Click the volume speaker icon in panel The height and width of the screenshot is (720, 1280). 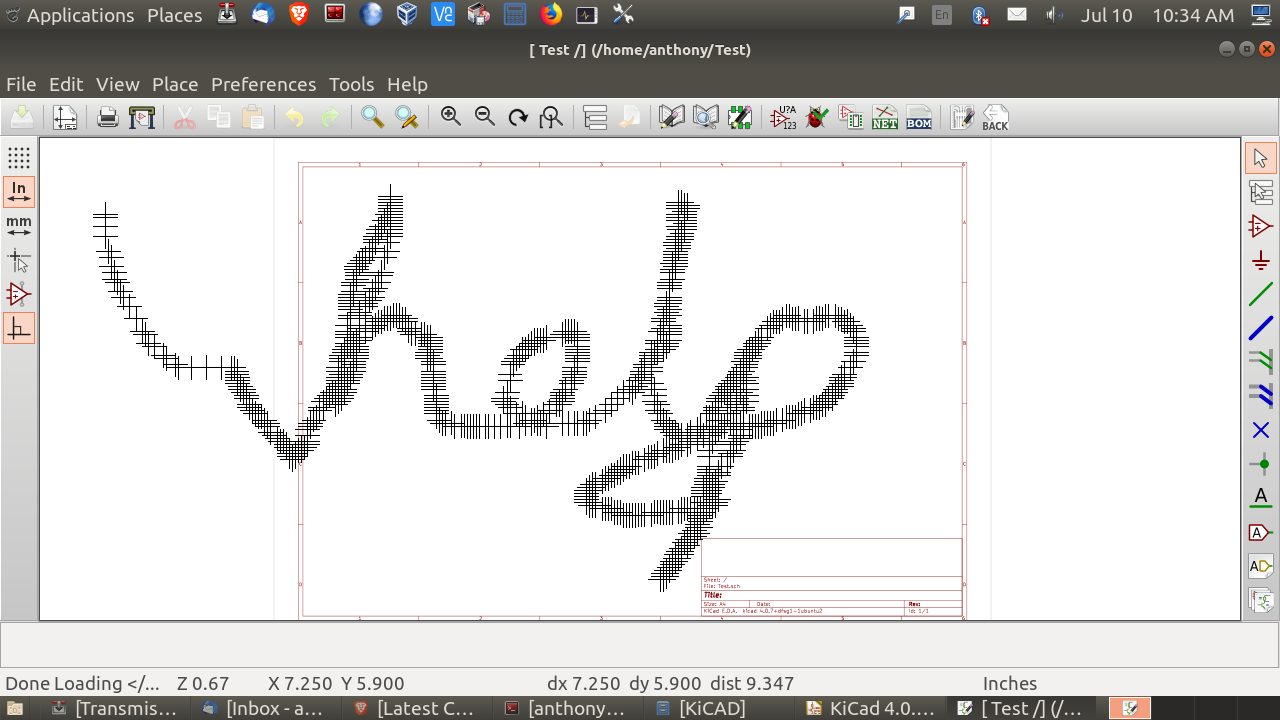(1055, 15)
